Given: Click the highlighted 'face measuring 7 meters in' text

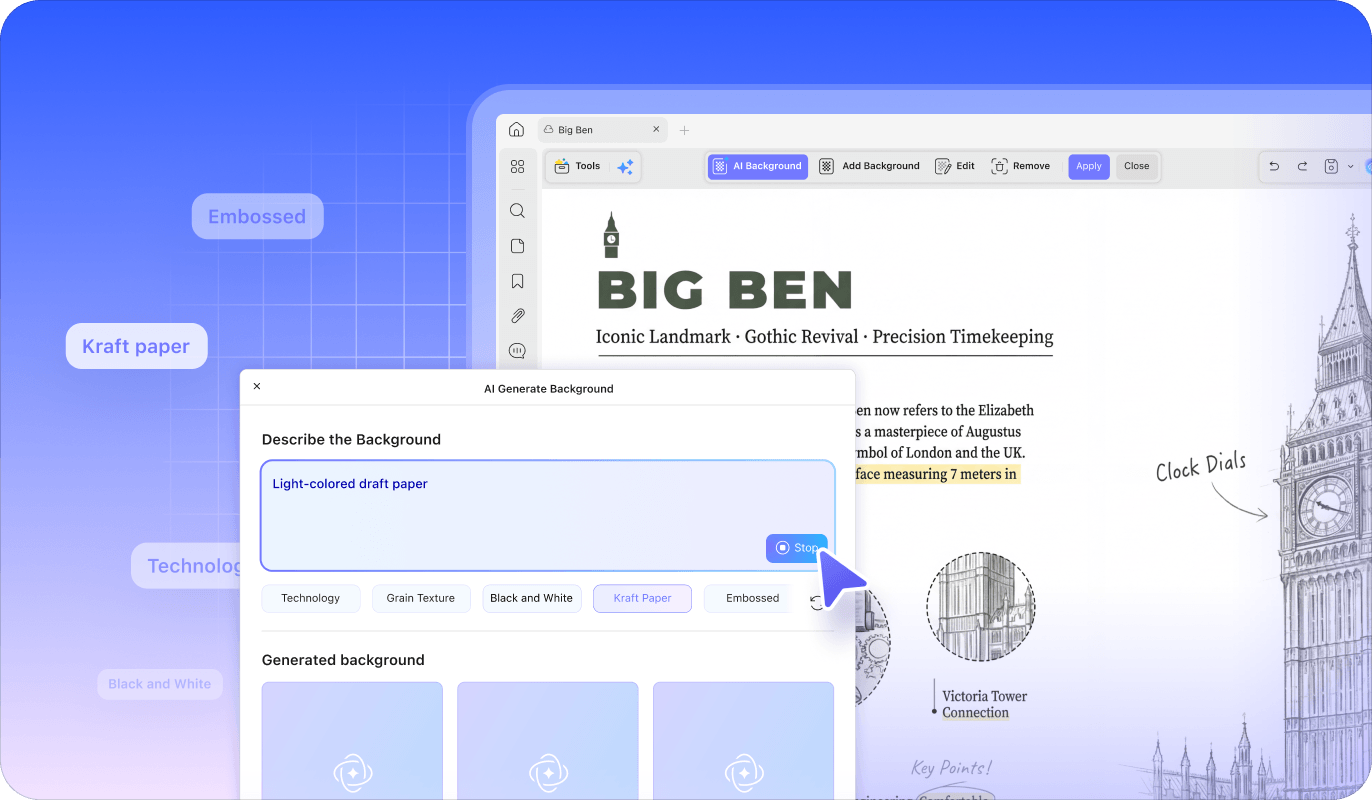Looking at the screenshot, I should (x=936, y=474).
